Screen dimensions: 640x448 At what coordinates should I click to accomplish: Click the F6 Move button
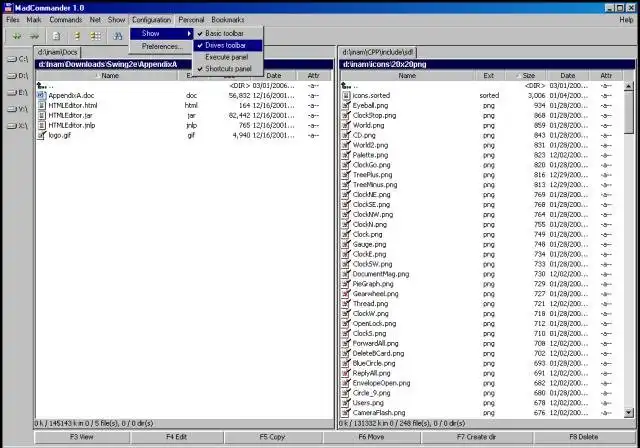tap(371, 437)
